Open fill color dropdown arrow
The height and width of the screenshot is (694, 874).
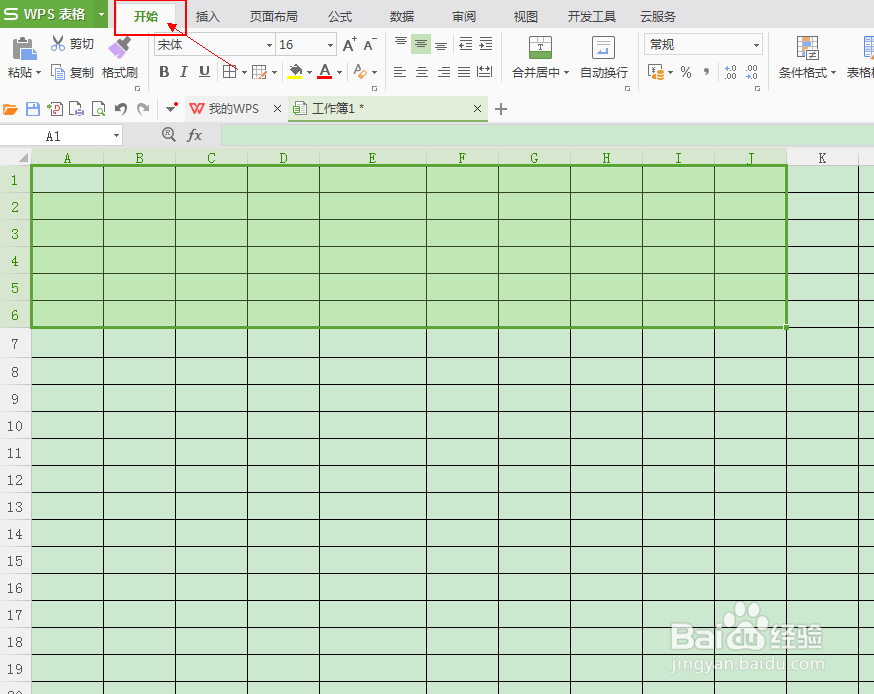tap(309, 72)
